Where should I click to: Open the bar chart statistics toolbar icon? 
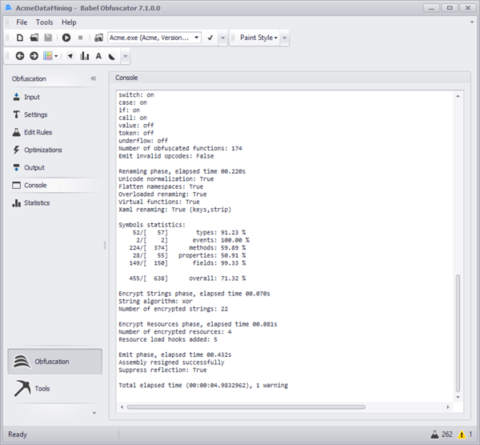point(85,56)
